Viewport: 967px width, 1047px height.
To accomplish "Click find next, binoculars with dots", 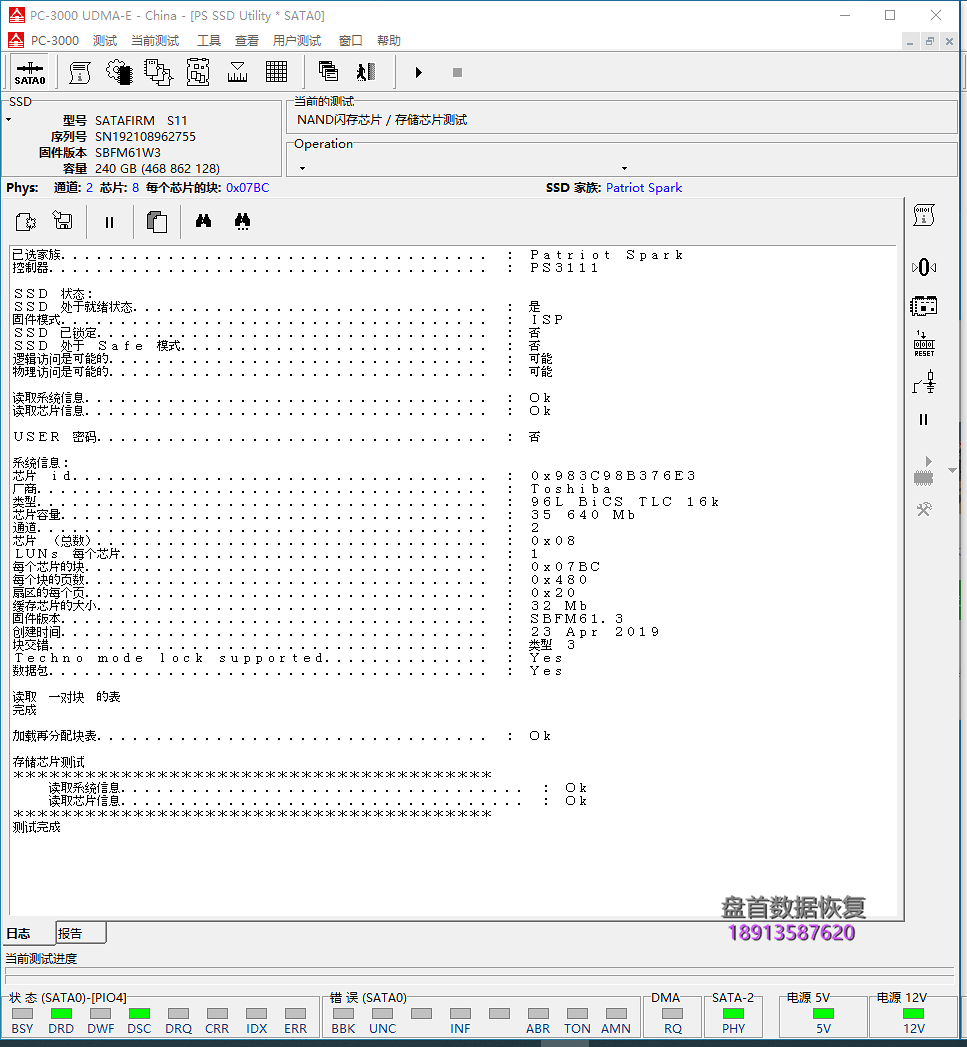I will (x=242, y=222).
